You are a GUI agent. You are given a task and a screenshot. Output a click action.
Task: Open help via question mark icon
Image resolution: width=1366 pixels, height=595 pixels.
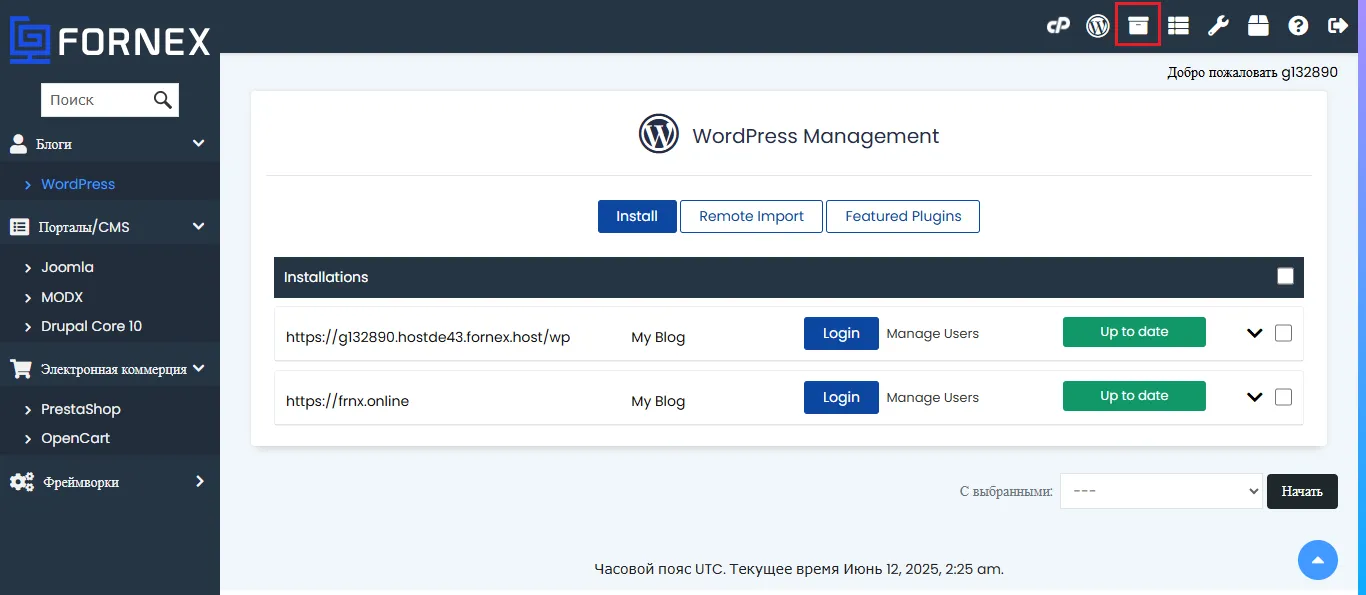click(1298, 26)
